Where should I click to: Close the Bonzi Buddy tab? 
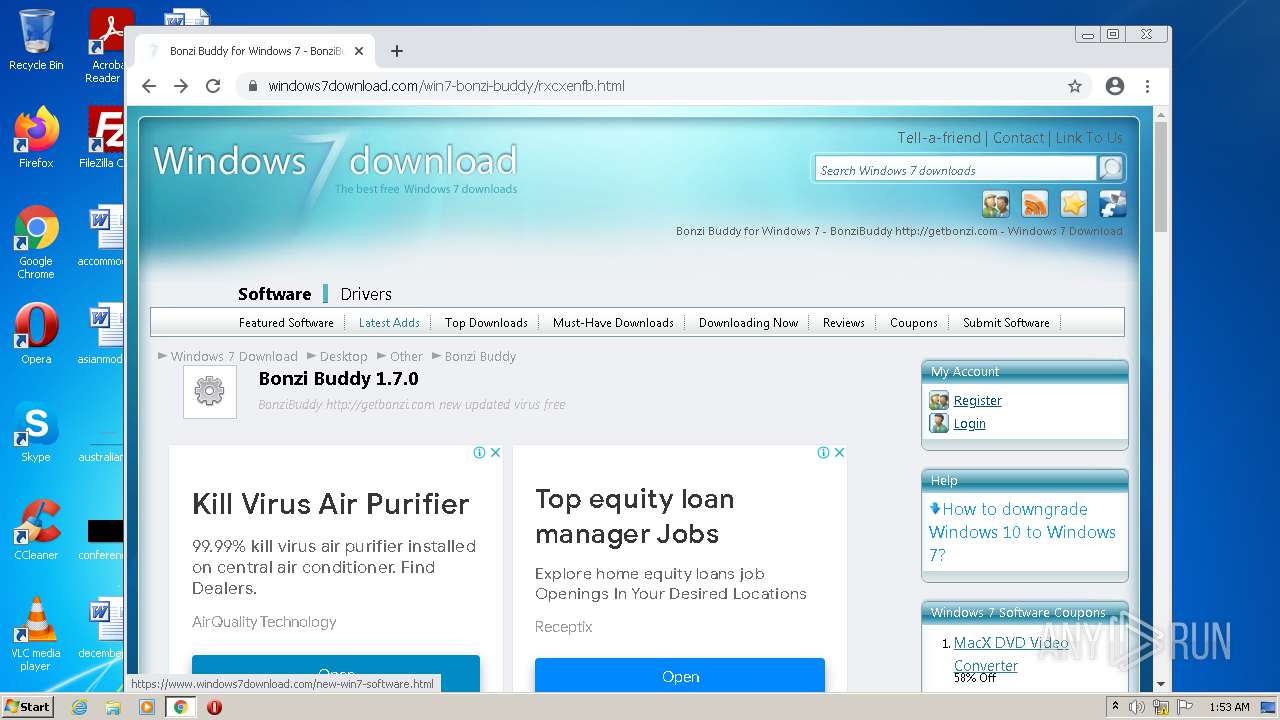coord(359,51)
